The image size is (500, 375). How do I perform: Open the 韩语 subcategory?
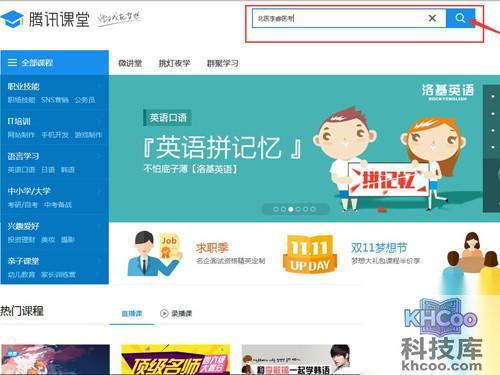coord(68,170)
